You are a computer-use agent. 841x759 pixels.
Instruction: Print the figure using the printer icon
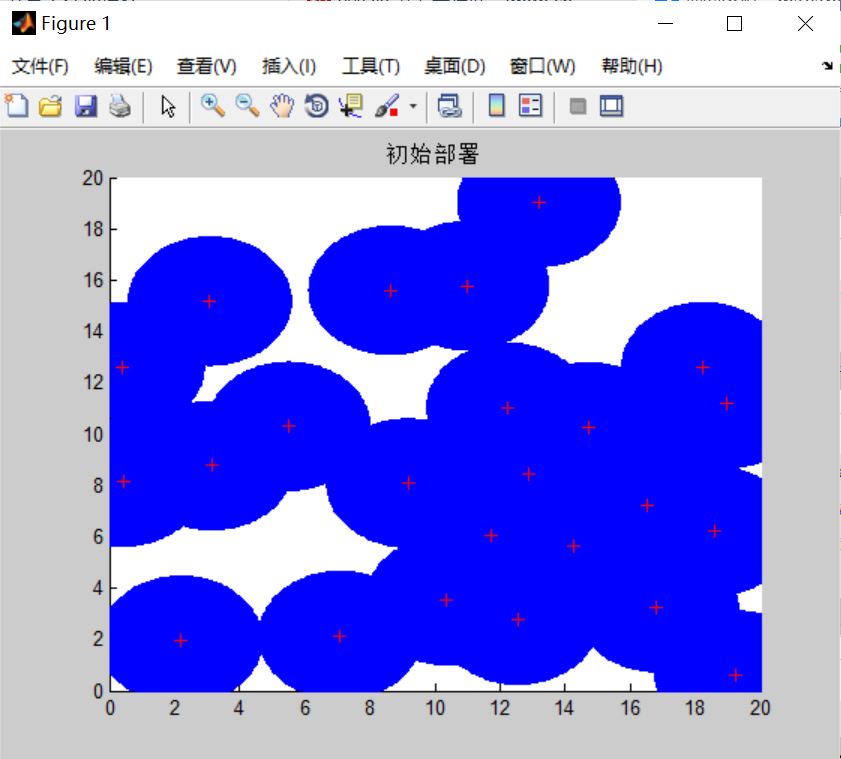[x=120, y=104]
